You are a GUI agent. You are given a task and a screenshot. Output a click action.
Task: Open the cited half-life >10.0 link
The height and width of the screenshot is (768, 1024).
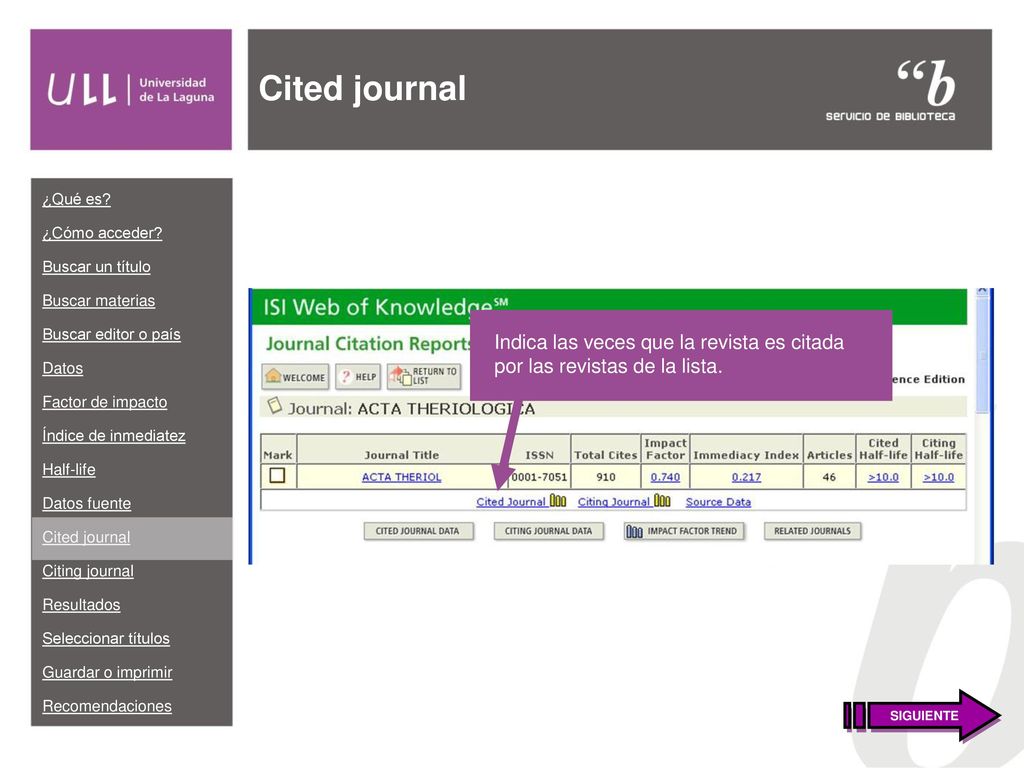pyautogui.click(x=883, y=477)
